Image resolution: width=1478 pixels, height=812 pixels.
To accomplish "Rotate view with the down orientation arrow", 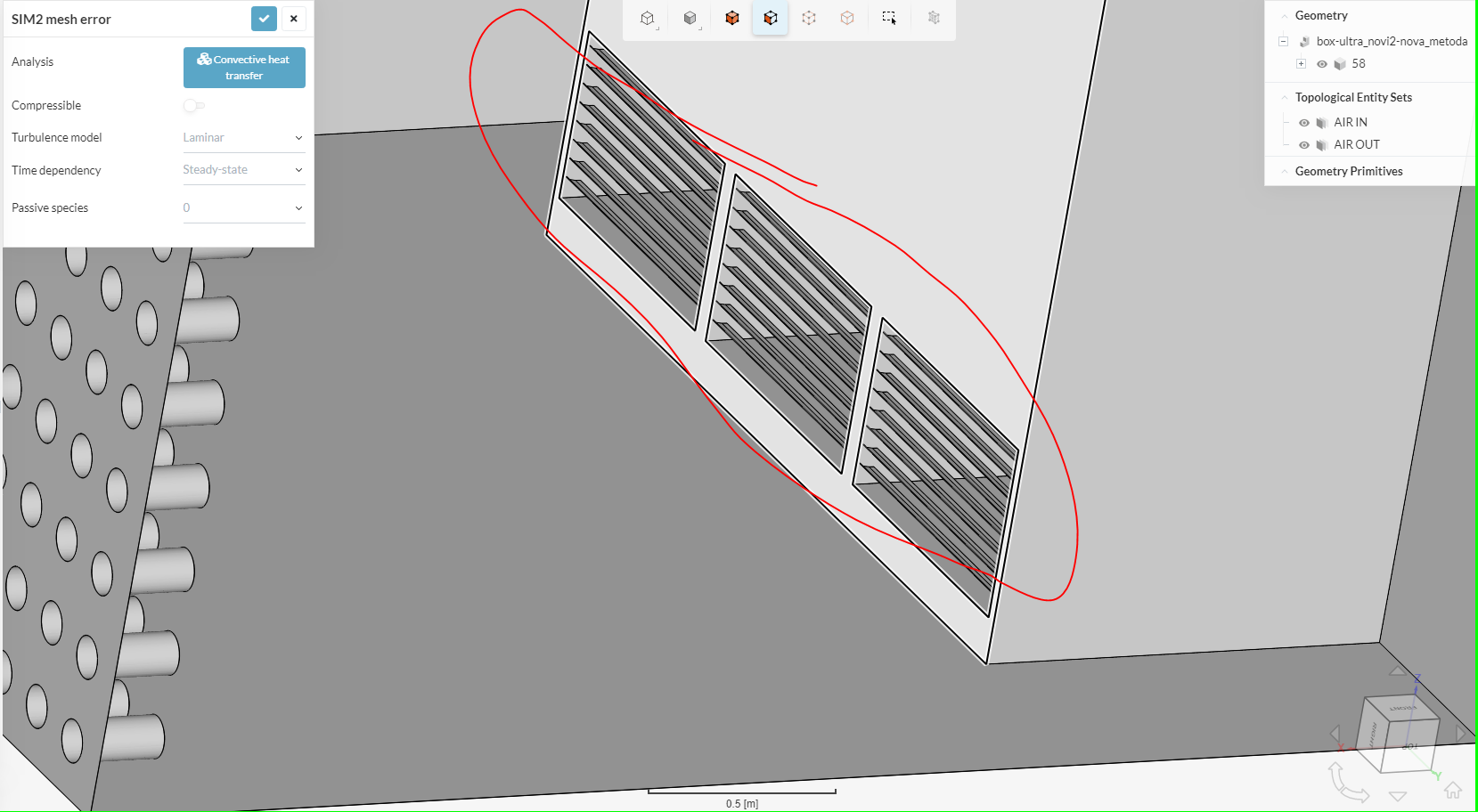I will (1398, 797).
